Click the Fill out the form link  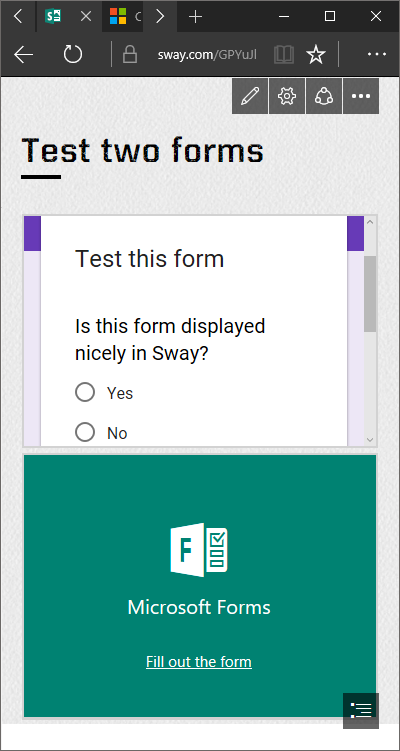(x=199, y=662)
